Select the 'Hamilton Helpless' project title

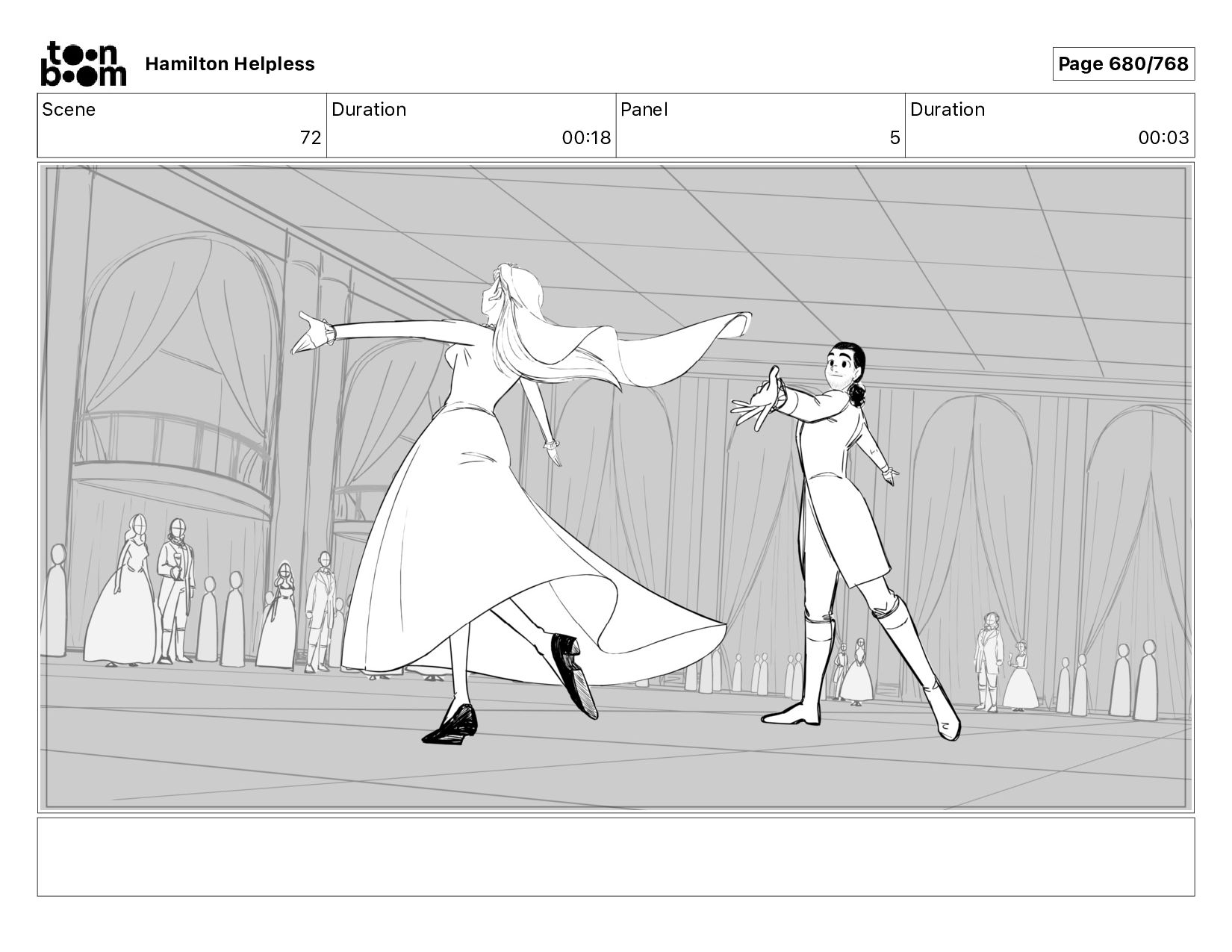click(x=230, y=64)
